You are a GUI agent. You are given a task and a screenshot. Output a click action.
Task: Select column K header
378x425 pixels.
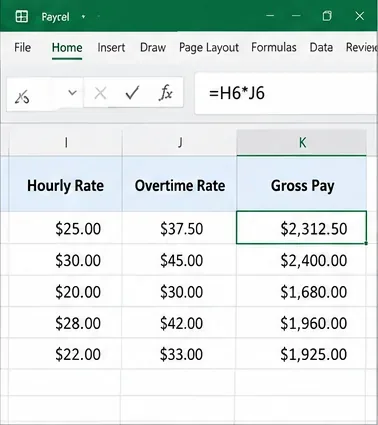(302, 143)
